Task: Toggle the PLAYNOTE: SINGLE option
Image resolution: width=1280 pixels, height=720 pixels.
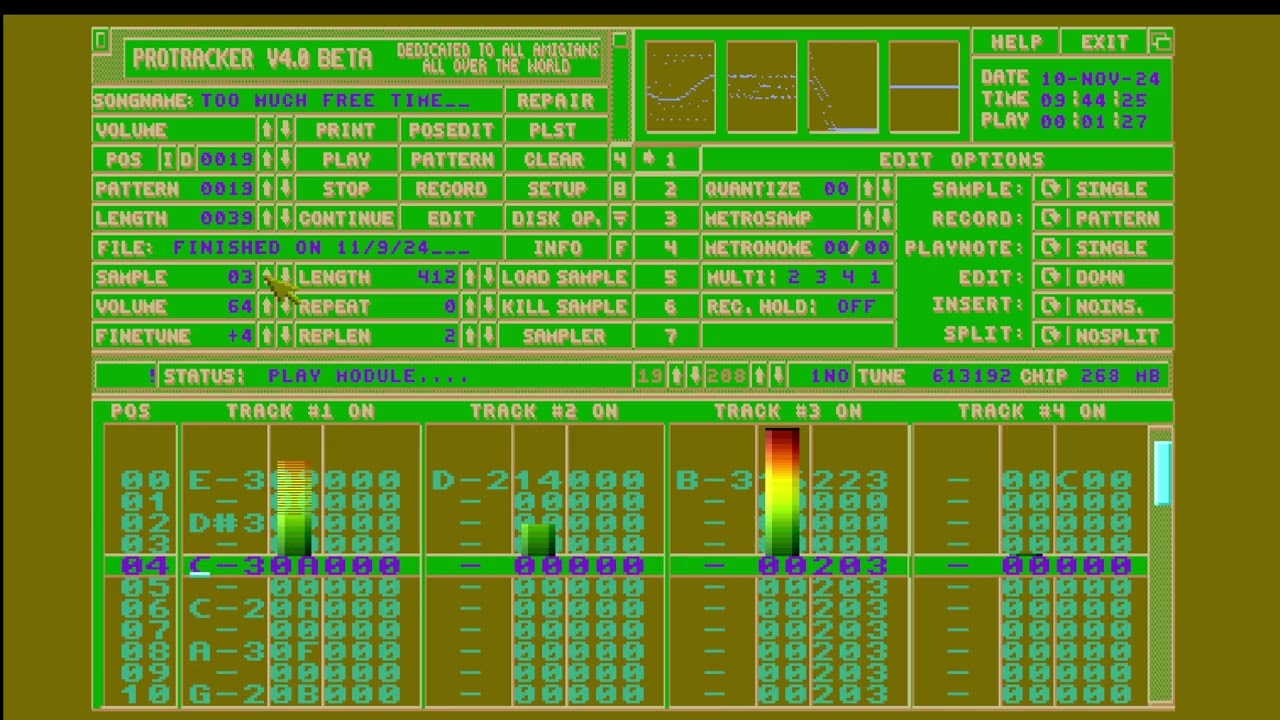Action: (1104, 248)
